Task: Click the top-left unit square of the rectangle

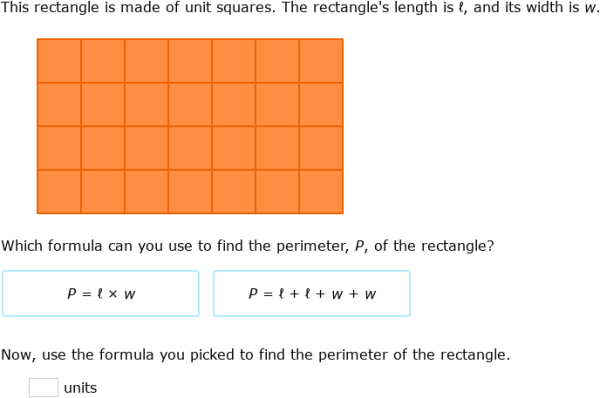Action: [59, 60]
